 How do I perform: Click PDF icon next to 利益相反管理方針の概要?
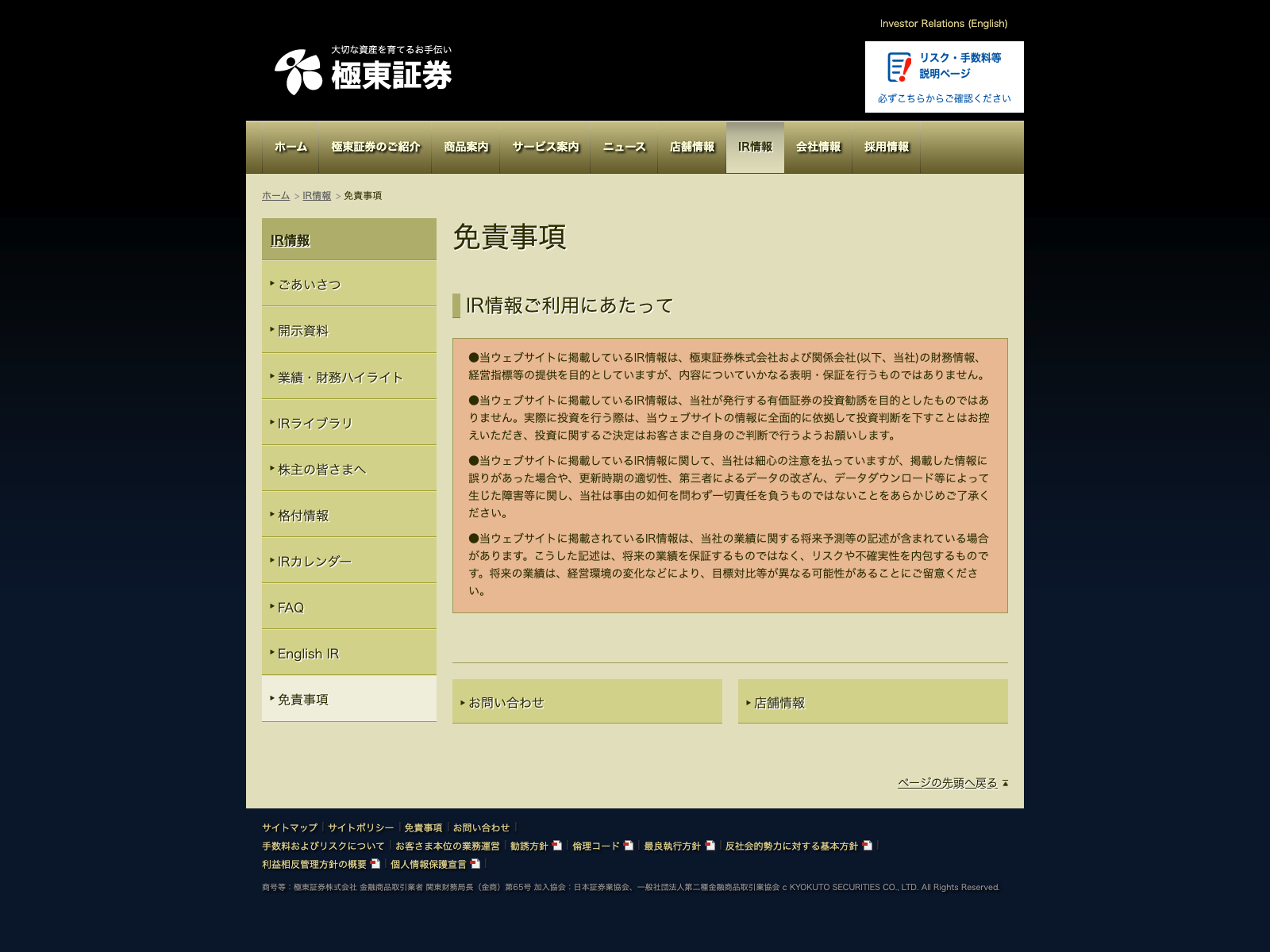pos(375,864)
